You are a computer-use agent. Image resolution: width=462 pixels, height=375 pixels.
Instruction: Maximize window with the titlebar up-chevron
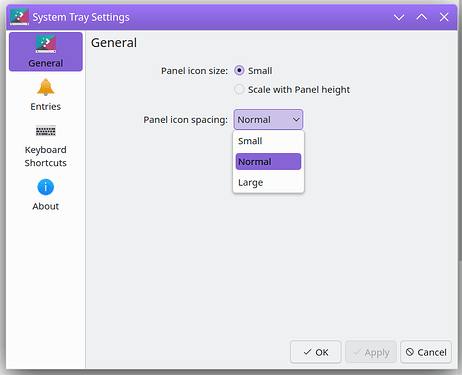pyautogui.click(x=422, y=17)
